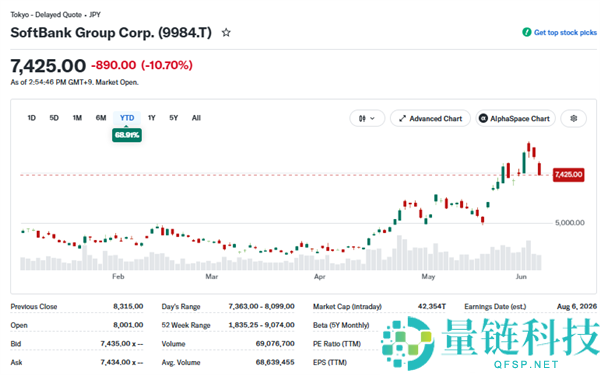Open chart settings gear icon
The image size is (600, 375).
(x=573, y=119)
